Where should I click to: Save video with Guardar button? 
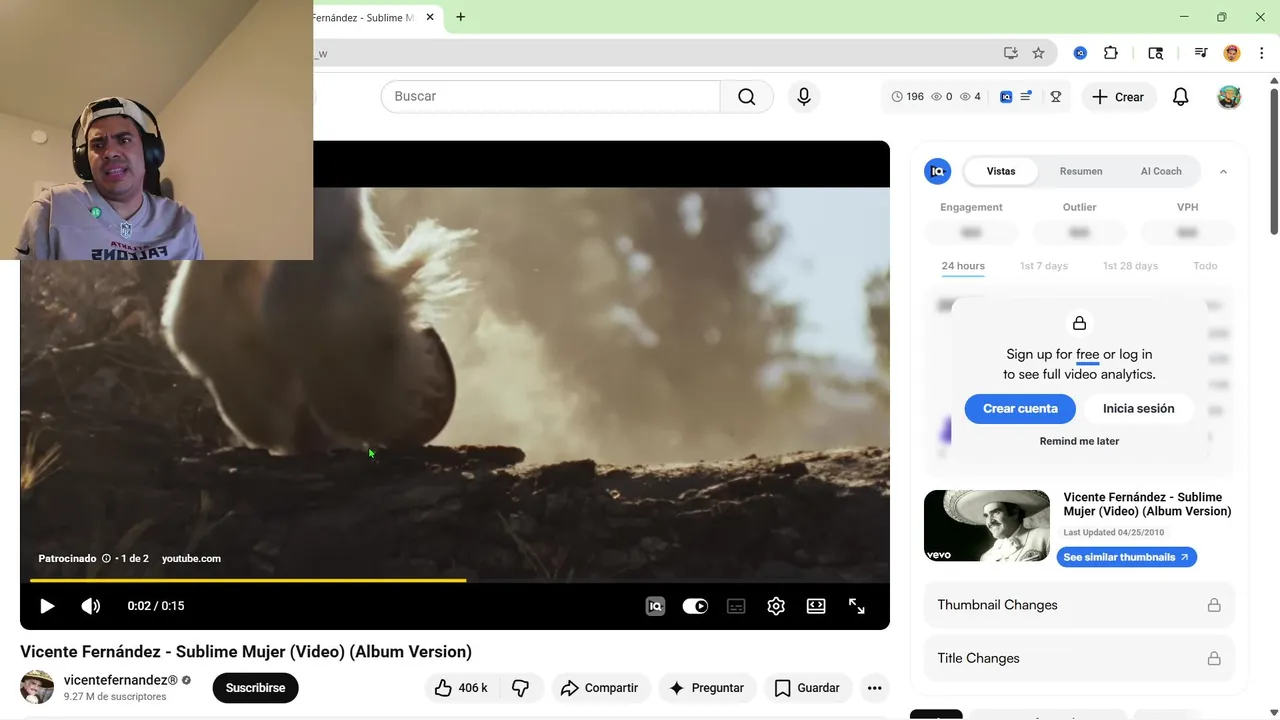(807, 688)
